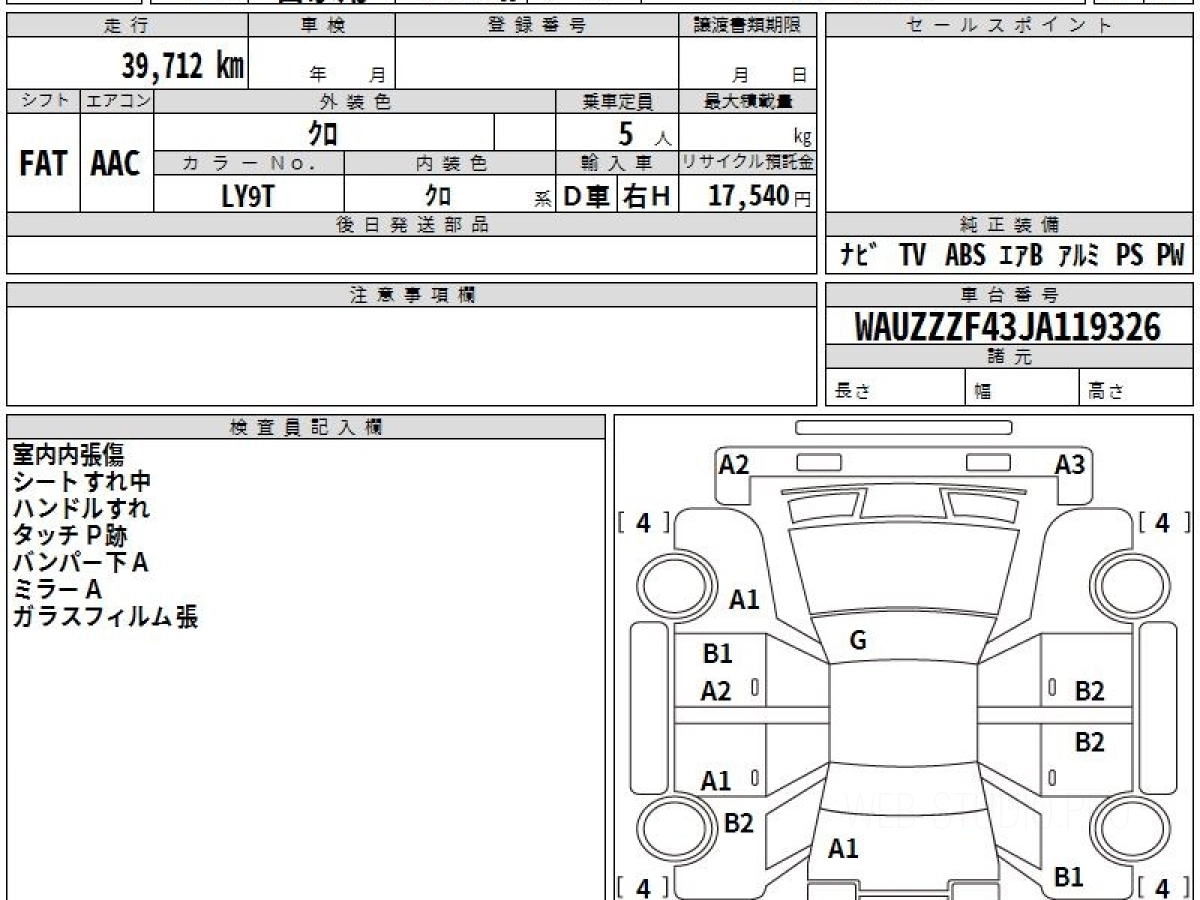Select the クロ value under 内装色

(x=438, y=196)
